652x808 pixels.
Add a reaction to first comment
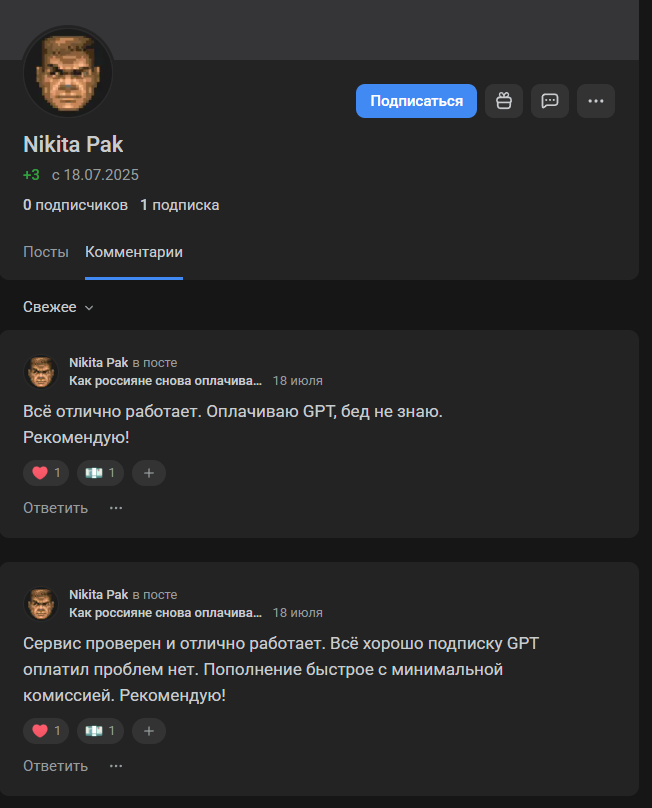[x=149, y=473]
